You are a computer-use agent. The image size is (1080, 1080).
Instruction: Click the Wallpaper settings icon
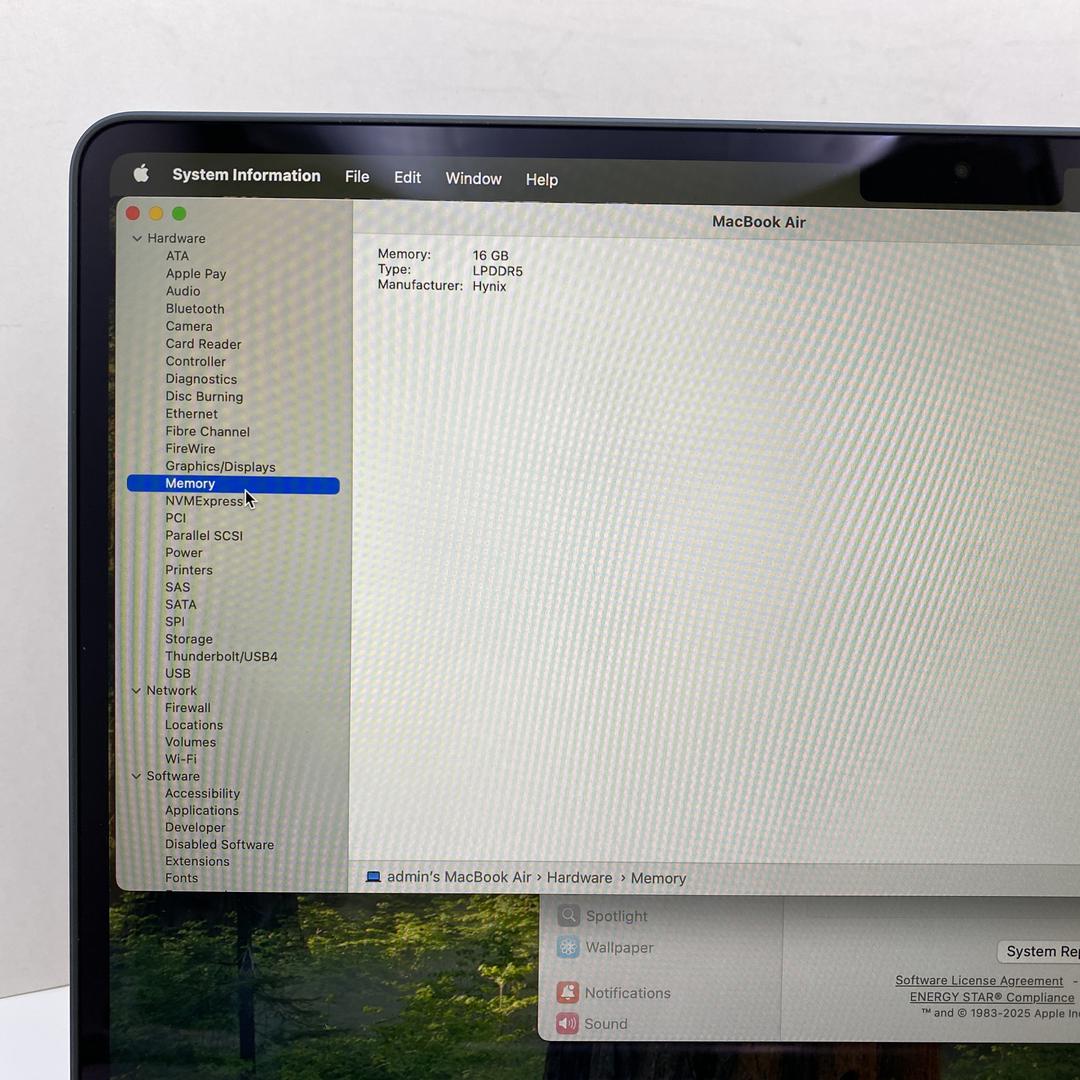pyautogui.click(x=568, y=947)
